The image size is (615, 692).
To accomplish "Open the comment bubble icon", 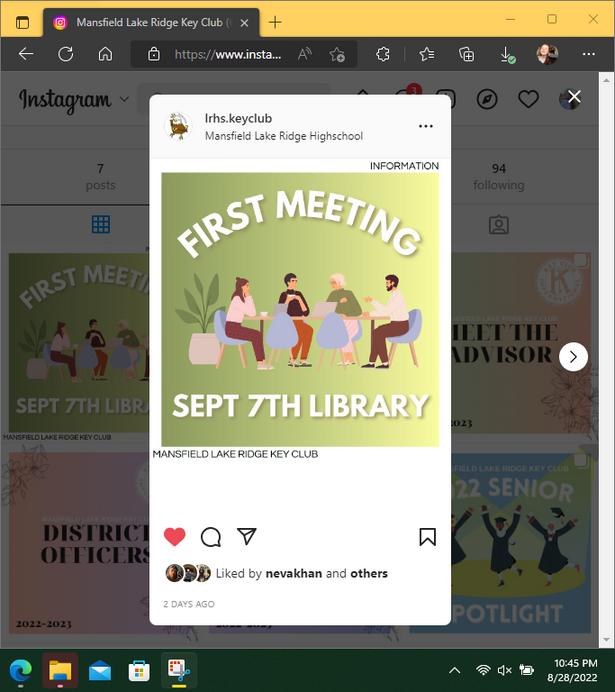I will [x=211, y=537].
